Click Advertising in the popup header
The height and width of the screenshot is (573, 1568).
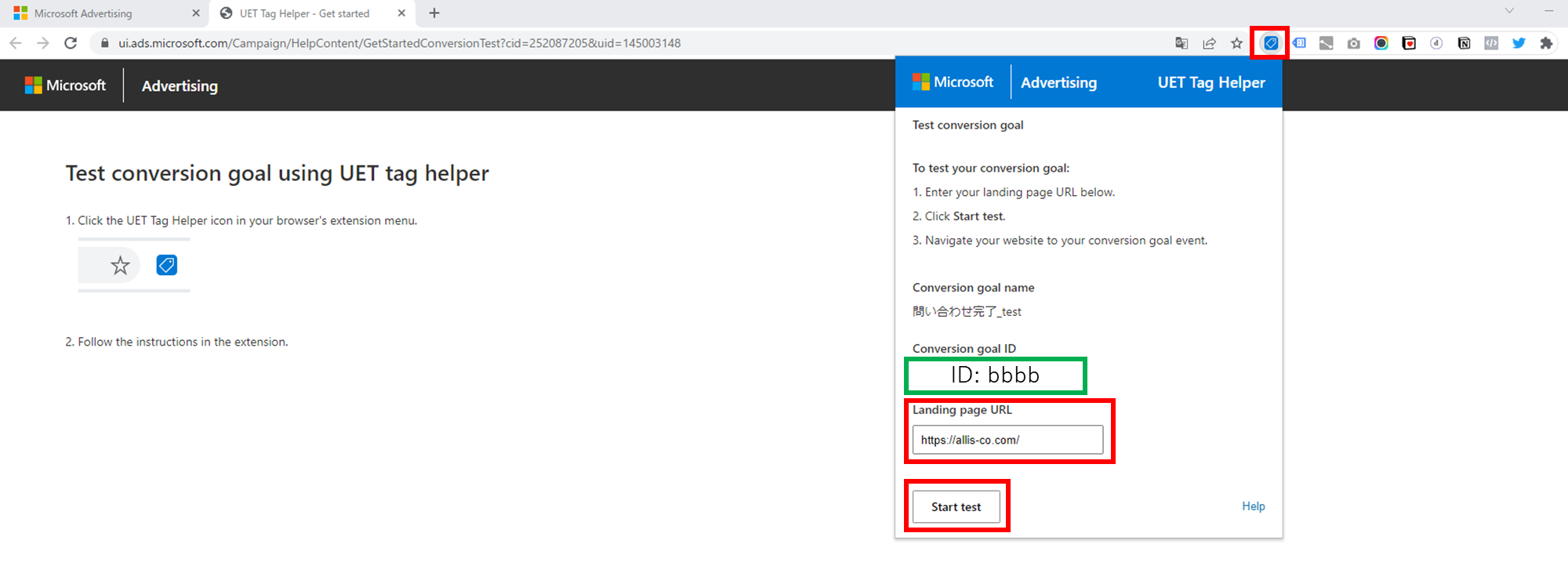(x=1058, y=82)
